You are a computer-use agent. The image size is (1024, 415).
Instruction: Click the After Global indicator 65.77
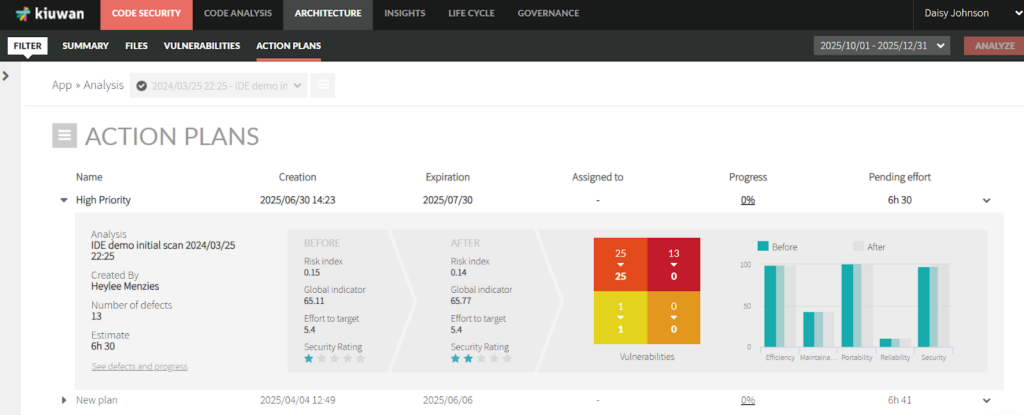pos(460,301)
